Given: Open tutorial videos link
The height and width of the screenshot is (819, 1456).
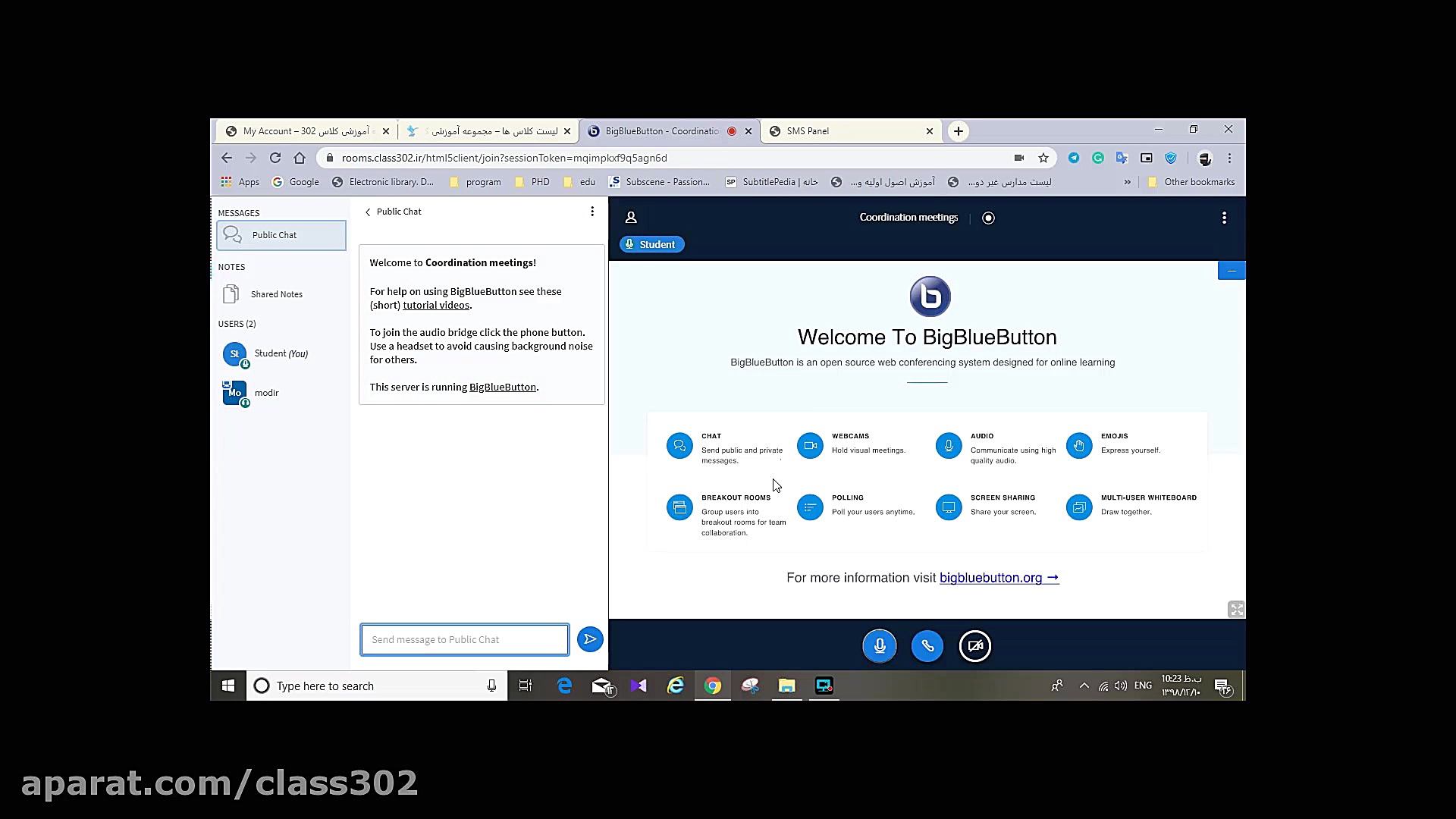Looking at the screenshot, I should coord(435,306).
